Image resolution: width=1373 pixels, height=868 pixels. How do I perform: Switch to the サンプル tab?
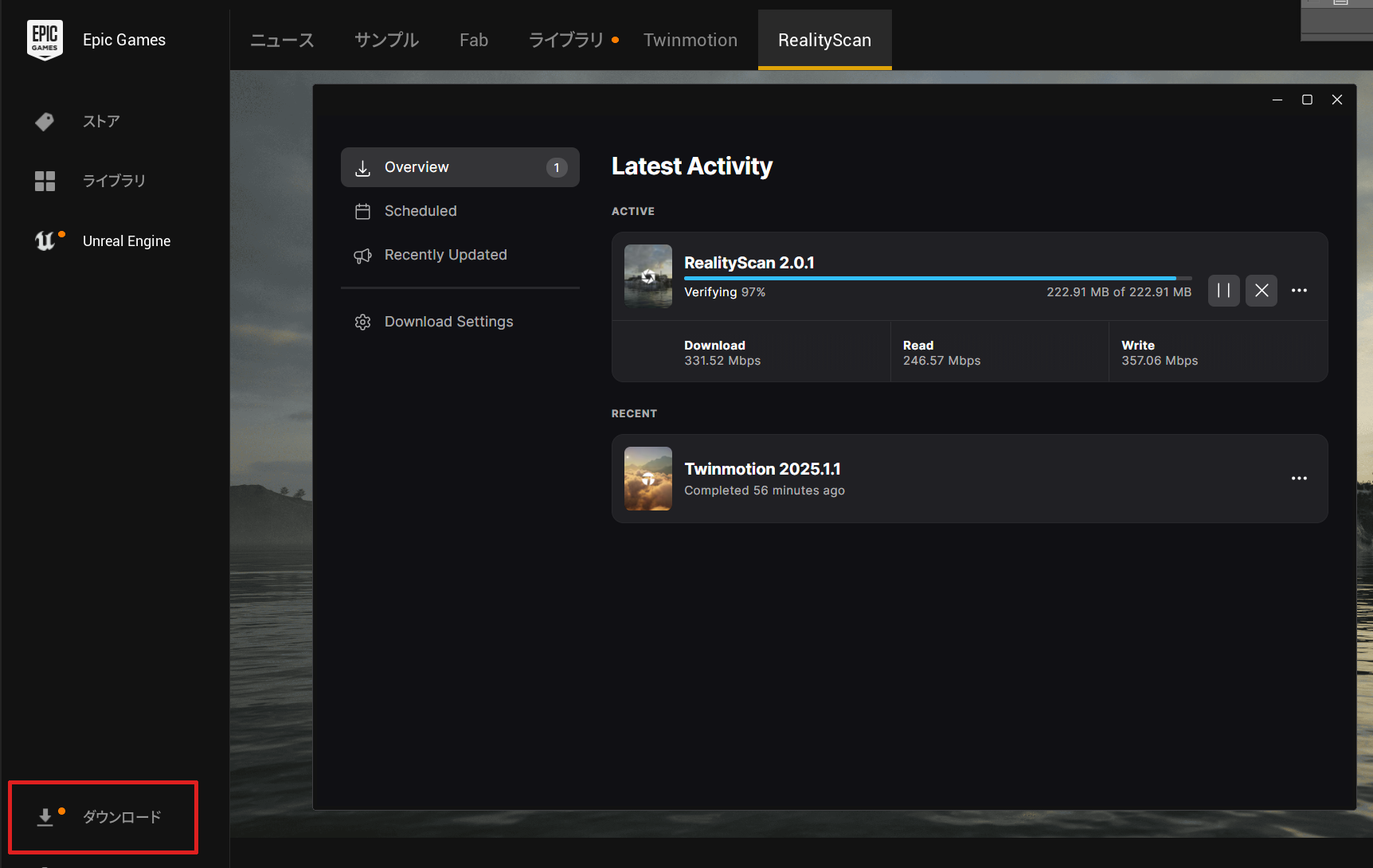click(x=386, y=40)
